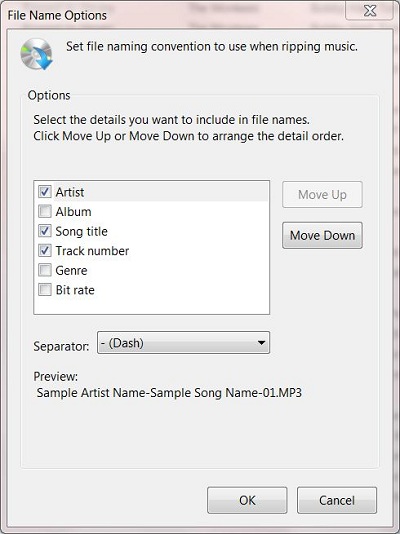400x534 pixels.
Task: Select the Song title row label
Action: tap(82, 232)
